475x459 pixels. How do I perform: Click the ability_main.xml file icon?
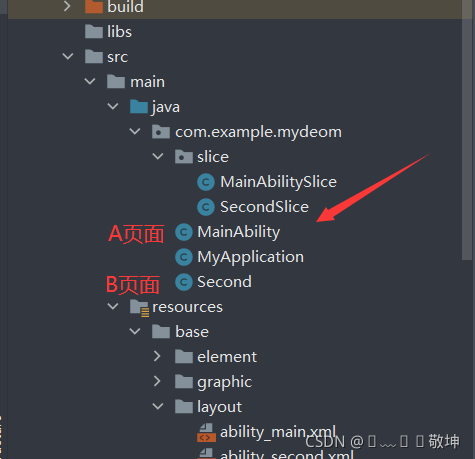[x=206, y=432]
